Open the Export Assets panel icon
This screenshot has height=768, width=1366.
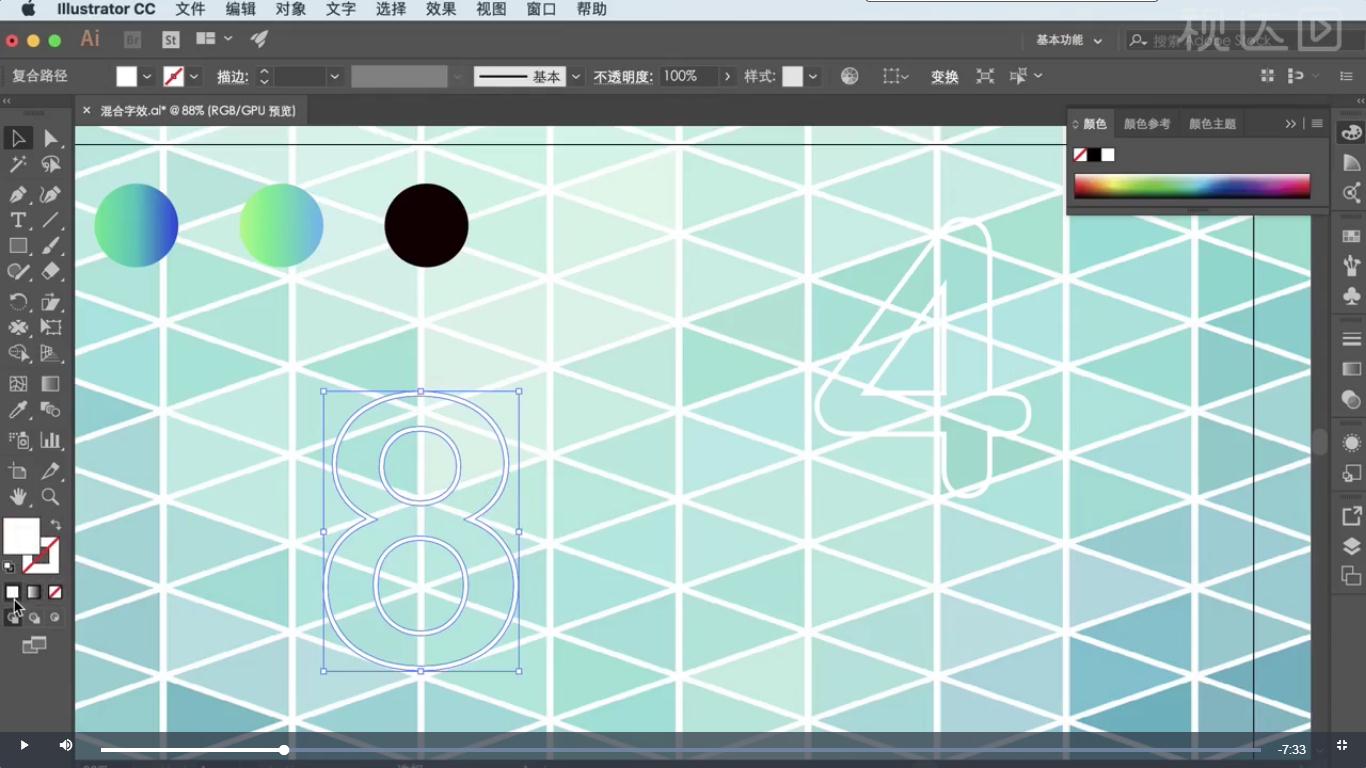[1352, 516]
